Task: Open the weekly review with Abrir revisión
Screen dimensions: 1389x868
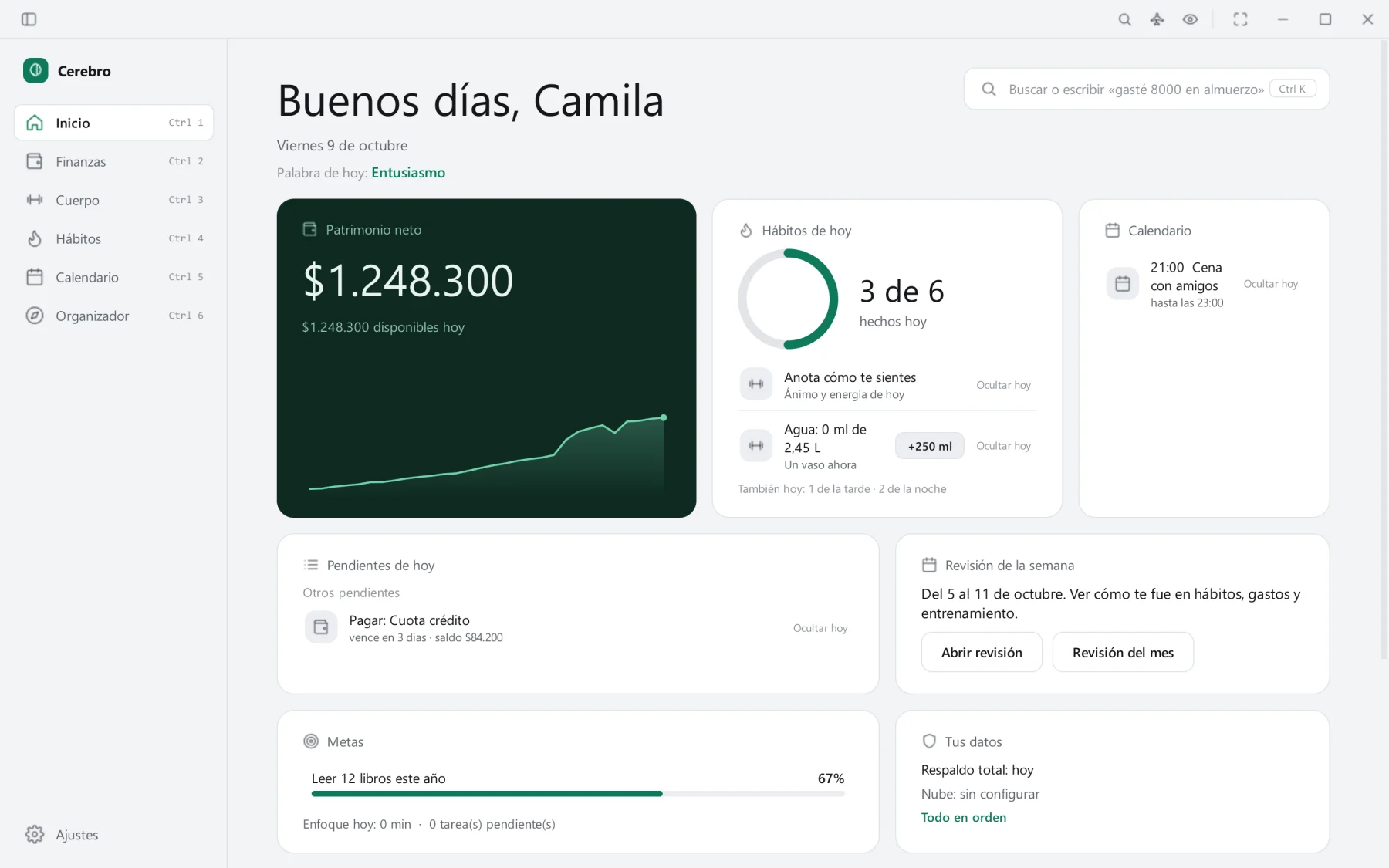Action: pos(982,652)
